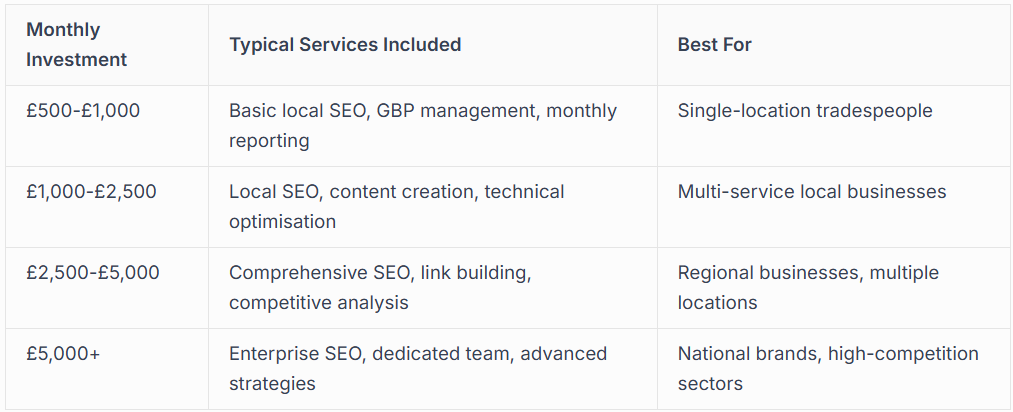Select the £500-£1,000 investment cell
This screenshot has width=1013, height=412.
(83, 111)
